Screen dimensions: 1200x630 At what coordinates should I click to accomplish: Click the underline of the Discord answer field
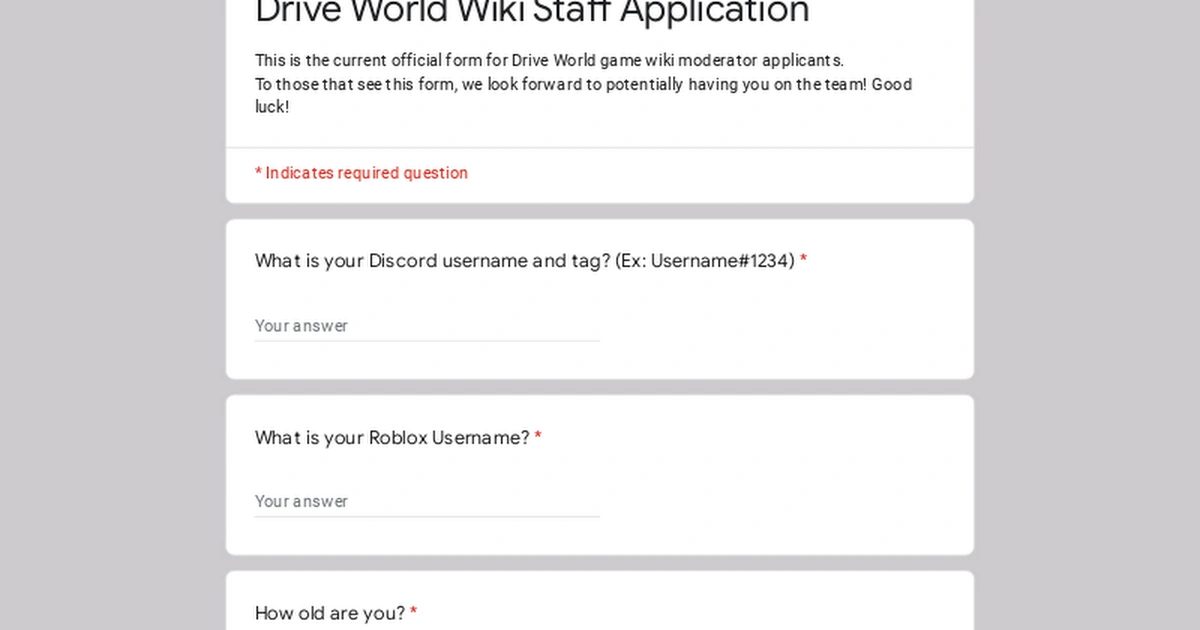tap(426, 341)
